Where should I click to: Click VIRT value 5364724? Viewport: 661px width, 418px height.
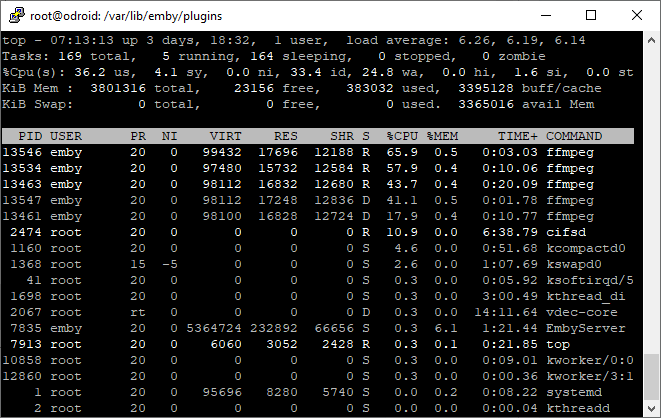214,328
